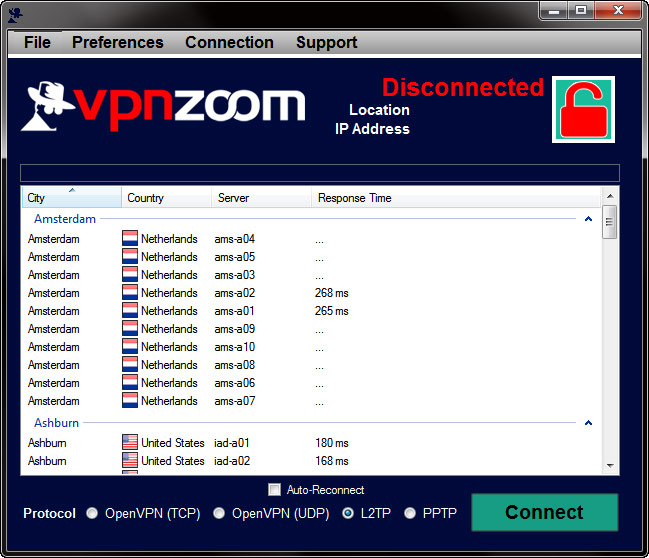
Task: Click the 265 ms response time
Action: point(332,311)
